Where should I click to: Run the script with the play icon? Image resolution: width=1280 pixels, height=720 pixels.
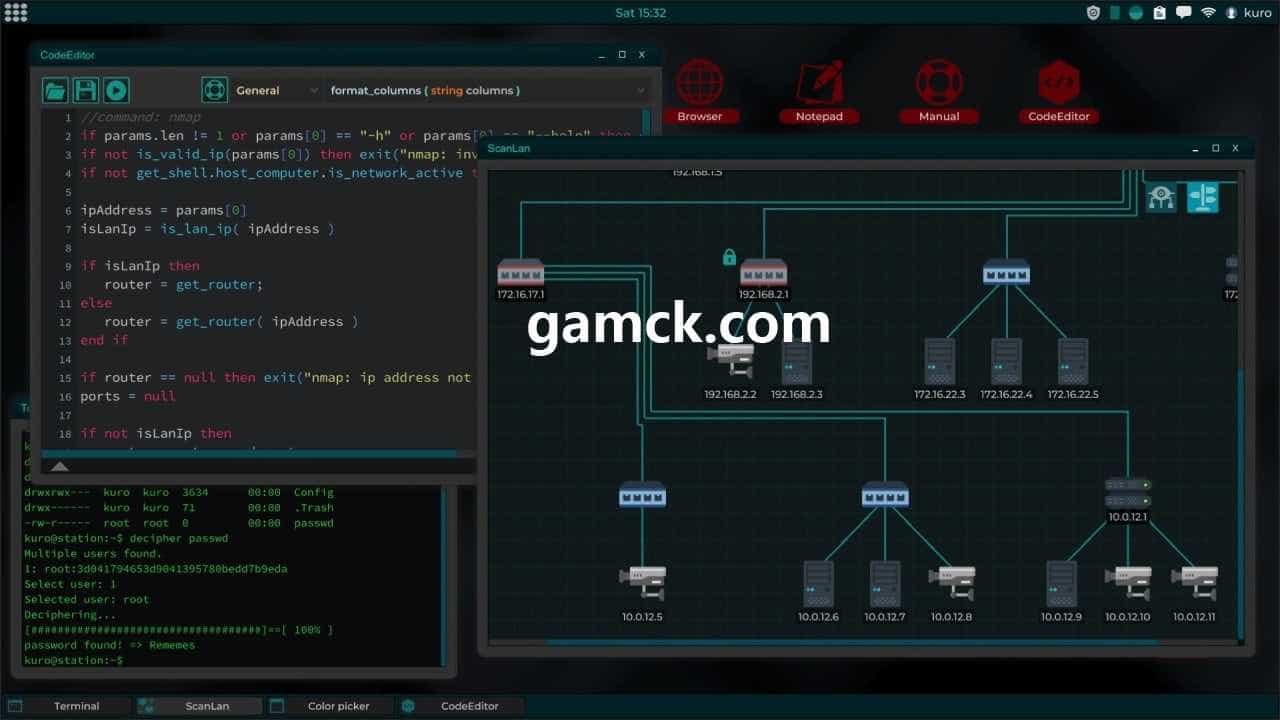point(116,91)
